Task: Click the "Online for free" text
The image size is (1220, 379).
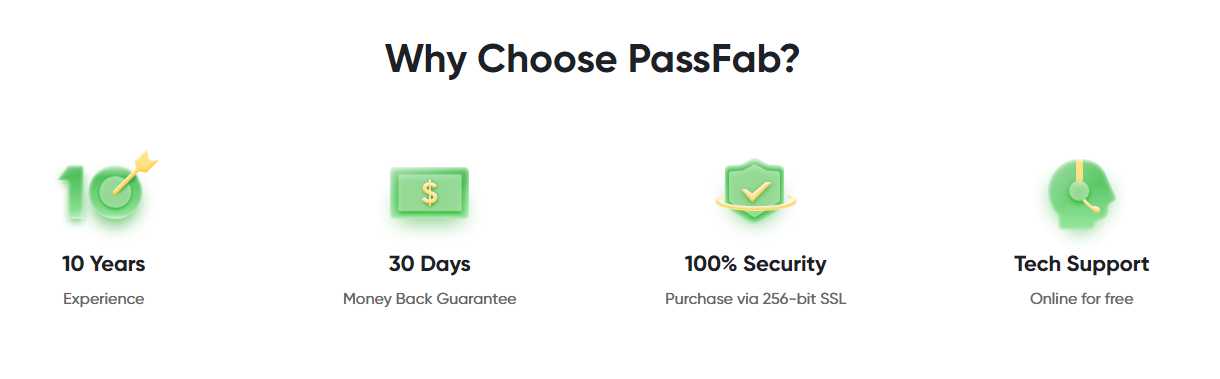Action: pyautogui.click(x=1082, y=299)
